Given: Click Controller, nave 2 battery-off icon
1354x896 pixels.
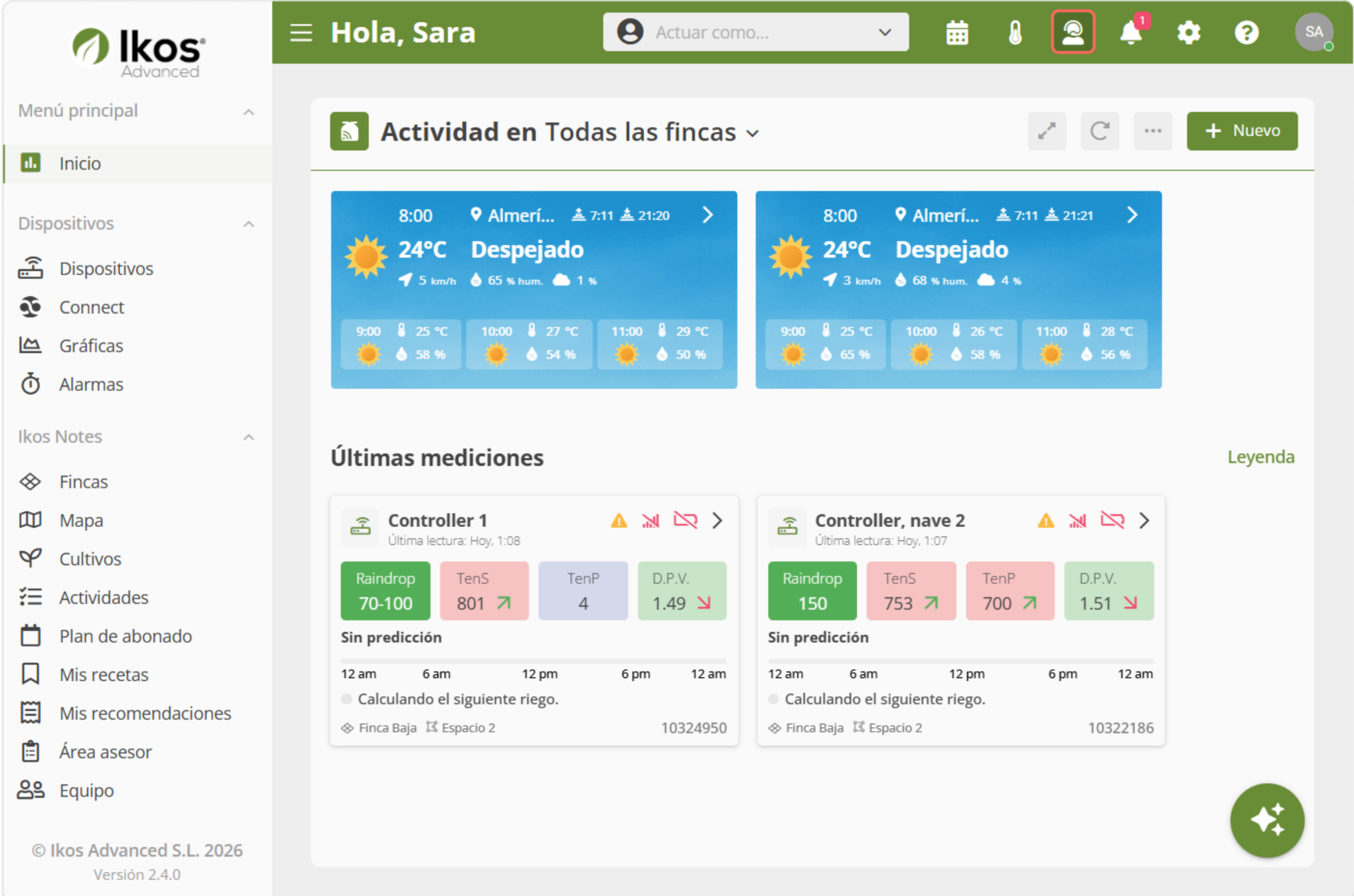Looking at the screenshot, I should pos(1112,521).
